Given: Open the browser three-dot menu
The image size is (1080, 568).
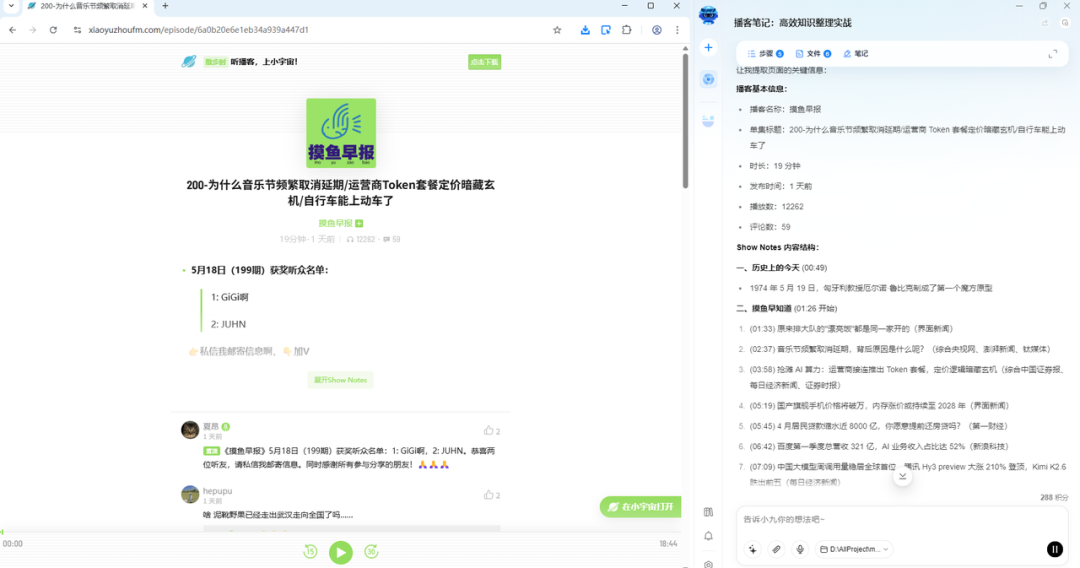Looking at the screenshot, I should pos(677,30).
